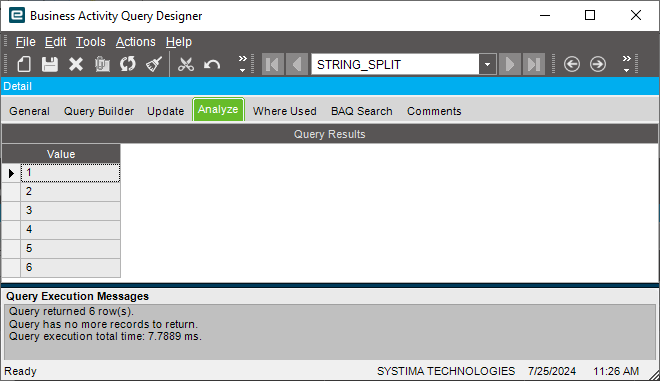Screen dimensions: 660x381
Task: Open the Tools menu
Action: pos(90,42)
